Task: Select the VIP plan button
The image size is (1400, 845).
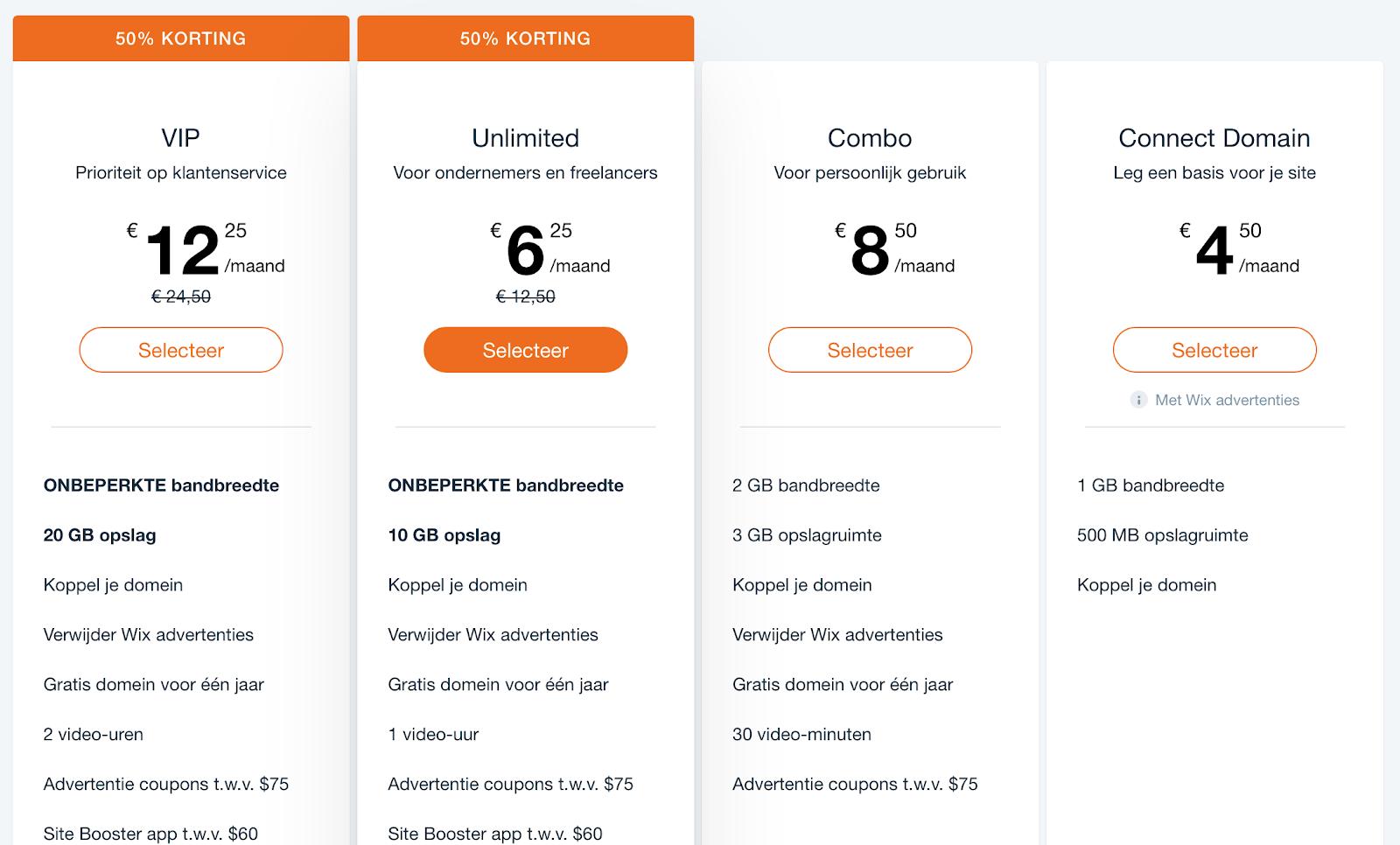Action: click(x=181, y=350)
